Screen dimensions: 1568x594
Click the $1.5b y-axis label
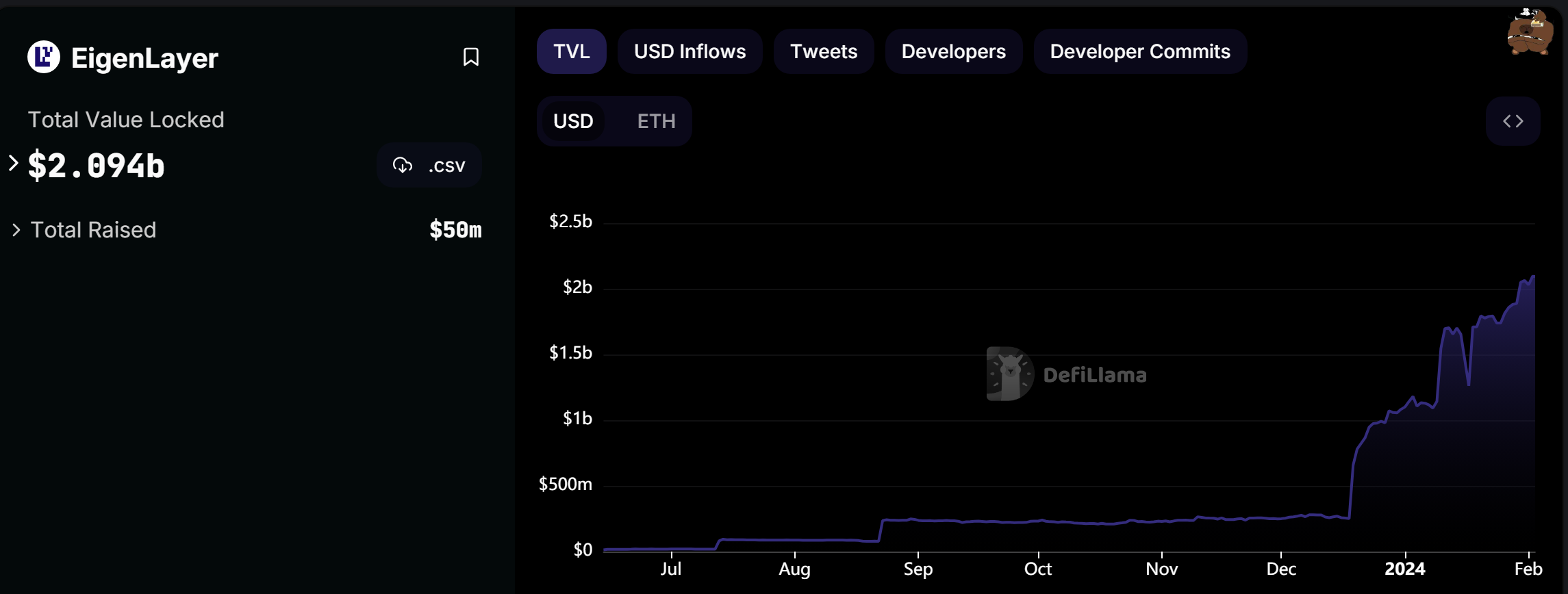point(570,352)
